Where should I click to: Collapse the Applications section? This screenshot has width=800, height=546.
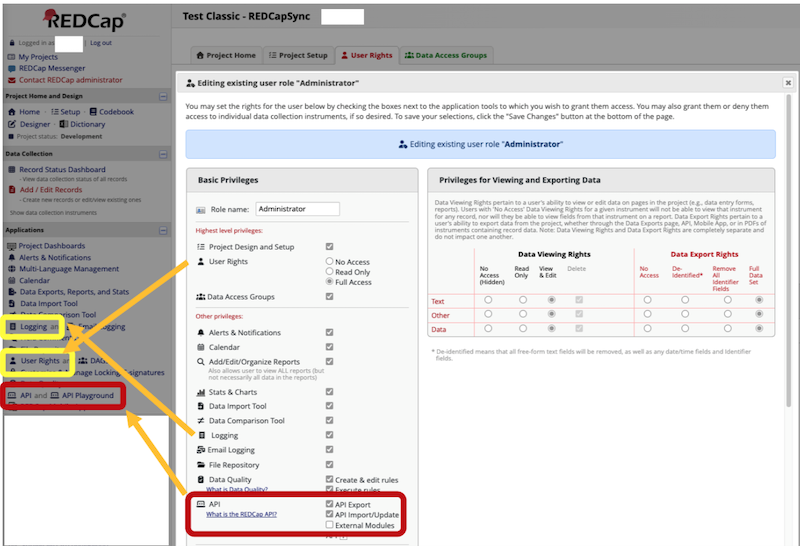click(x=163, y=231)
